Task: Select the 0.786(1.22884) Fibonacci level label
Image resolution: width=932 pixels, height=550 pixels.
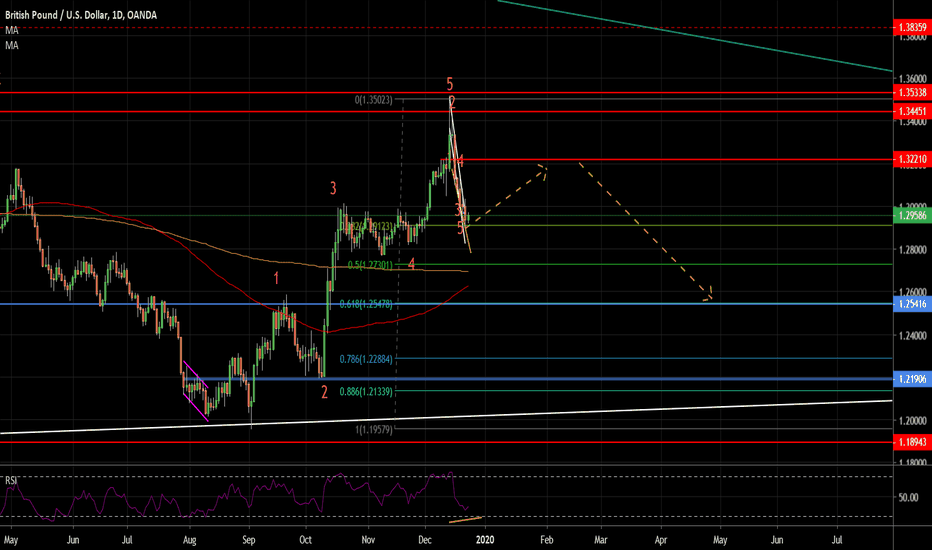Action: click(x=366, y=359)
